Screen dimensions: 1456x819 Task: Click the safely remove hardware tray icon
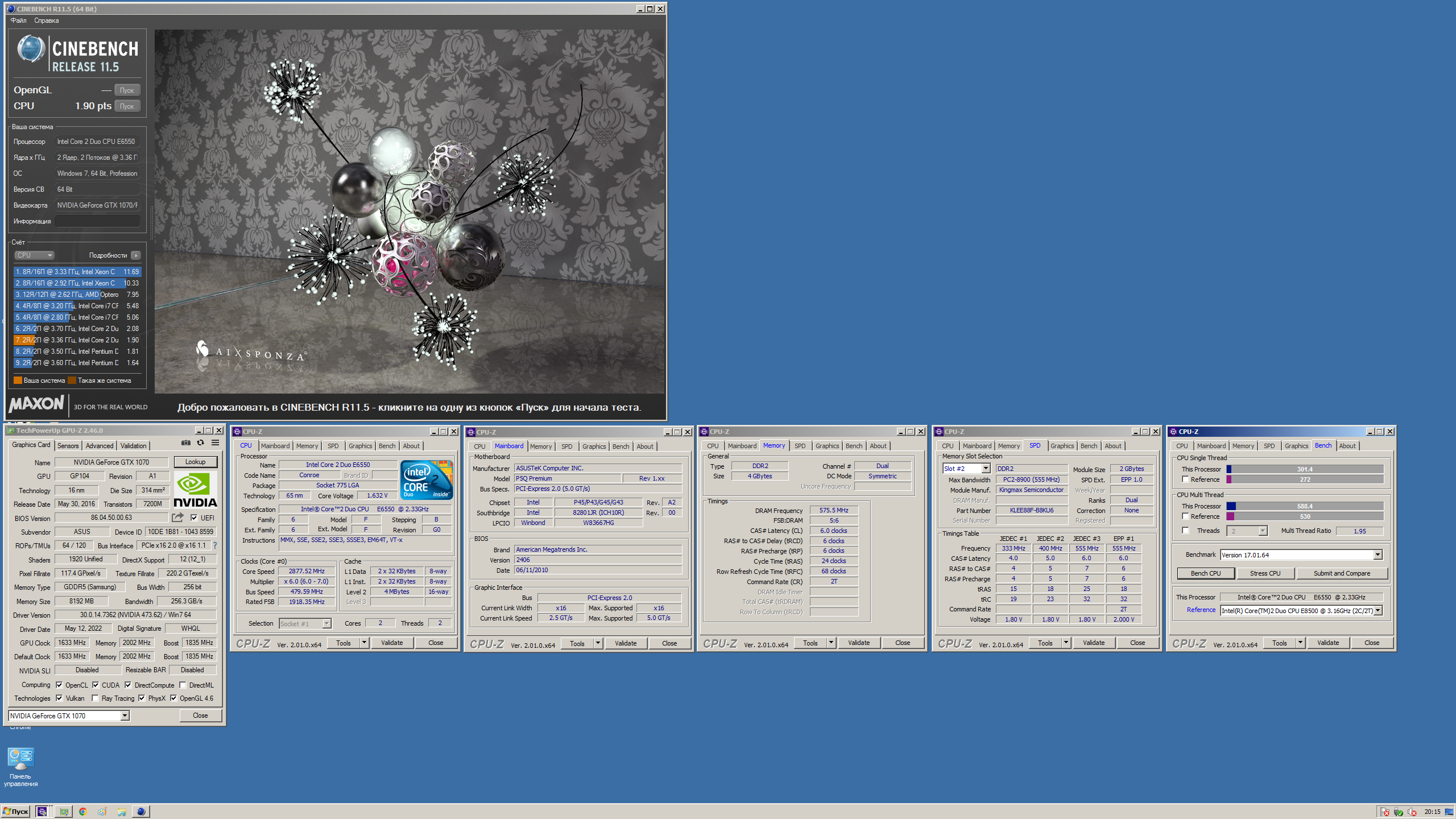point(1398,812)
